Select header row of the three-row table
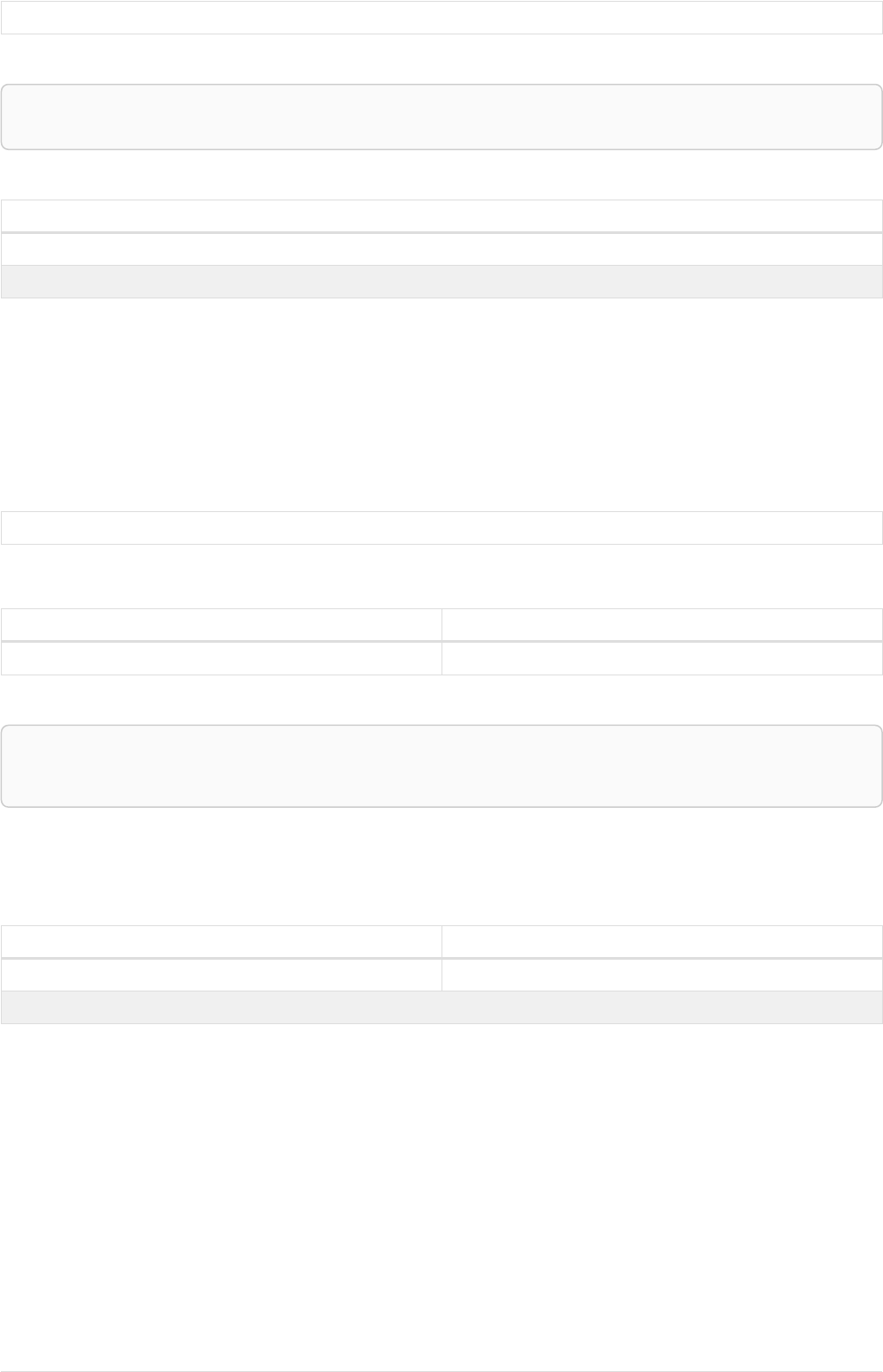 pos(441,216)
